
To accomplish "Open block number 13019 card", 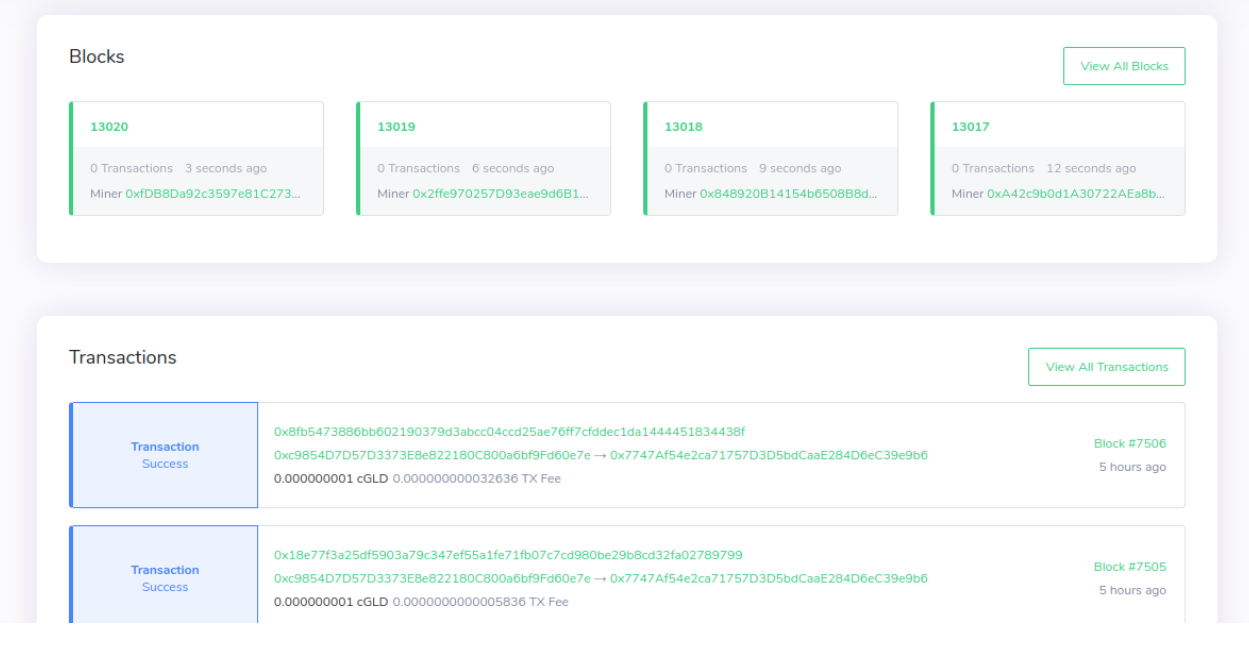I will coord(396,126).
